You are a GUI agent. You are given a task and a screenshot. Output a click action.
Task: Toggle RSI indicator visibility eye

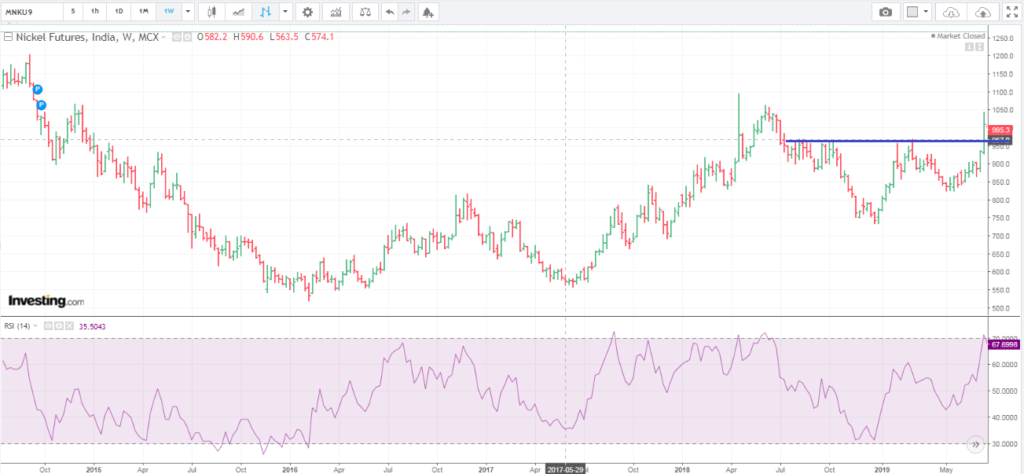(x=48, y=325)
